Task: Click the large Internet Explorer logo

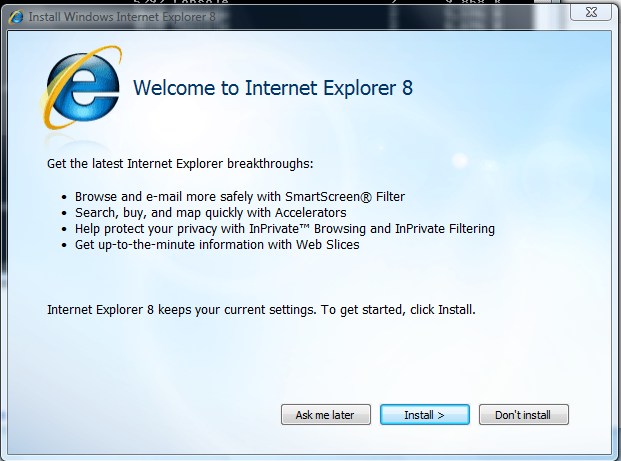Action: tap(82, 88)
